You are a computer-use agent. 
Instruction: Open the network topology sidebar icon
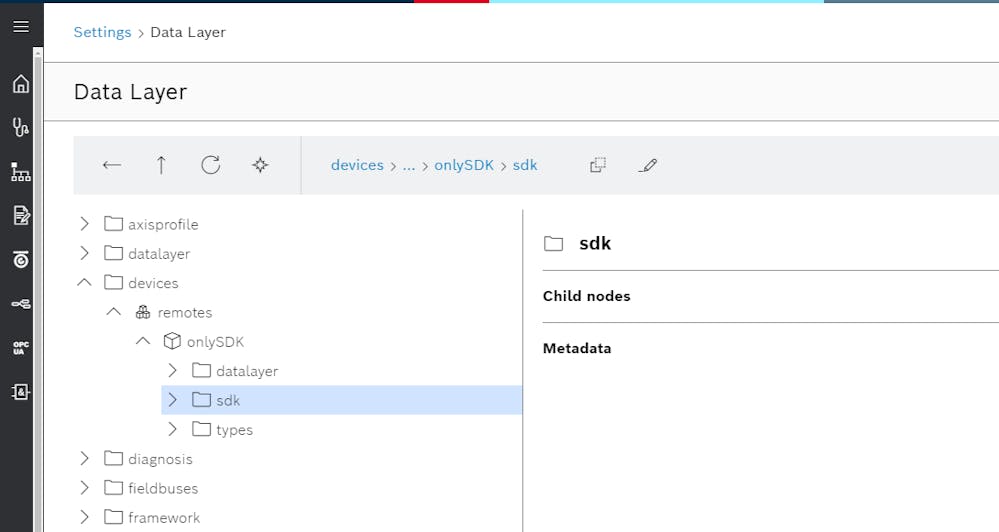(x=21, y=171)
